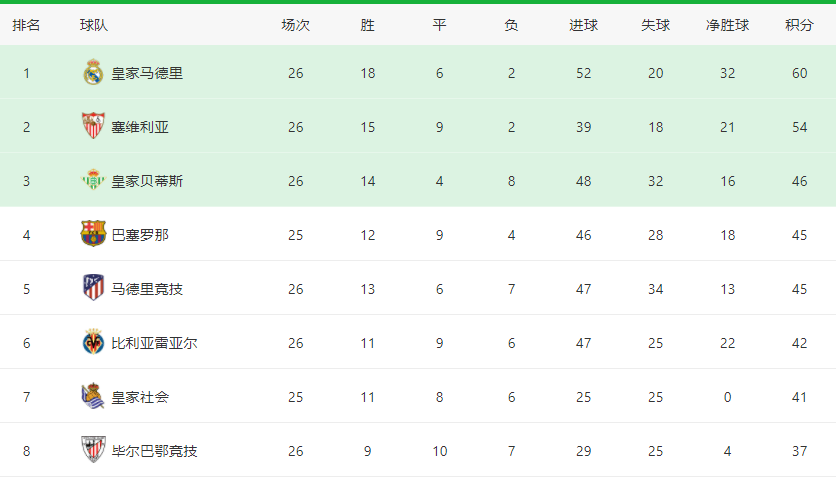
Task: Select the 皇家社会 team name
Action: 140,398
